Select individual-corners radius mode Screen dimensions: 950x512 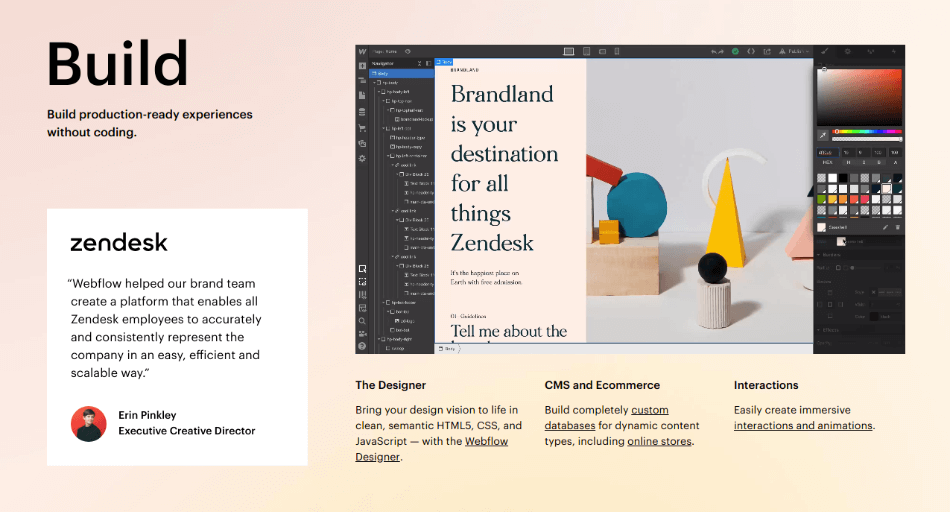[x=845, y=268]
